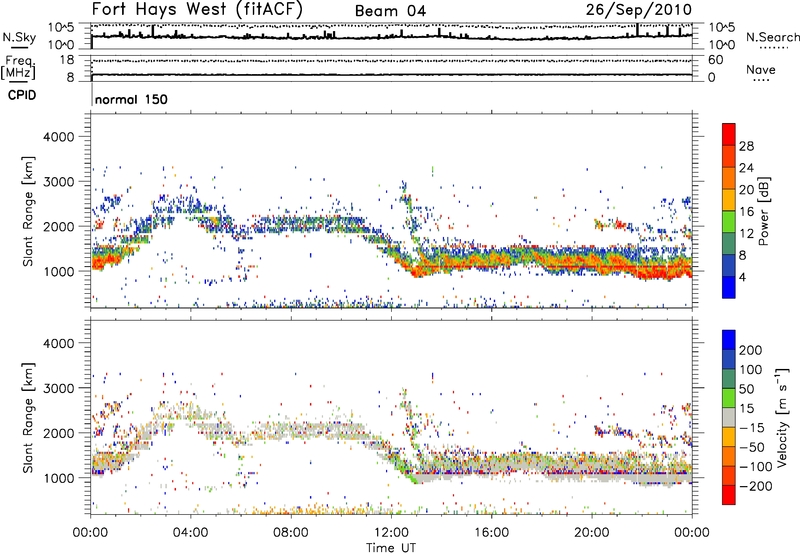This screenshot has width=800, height=554.
Task: Click the "Power [dB]" colorbar title
Action: click(764, 211)
